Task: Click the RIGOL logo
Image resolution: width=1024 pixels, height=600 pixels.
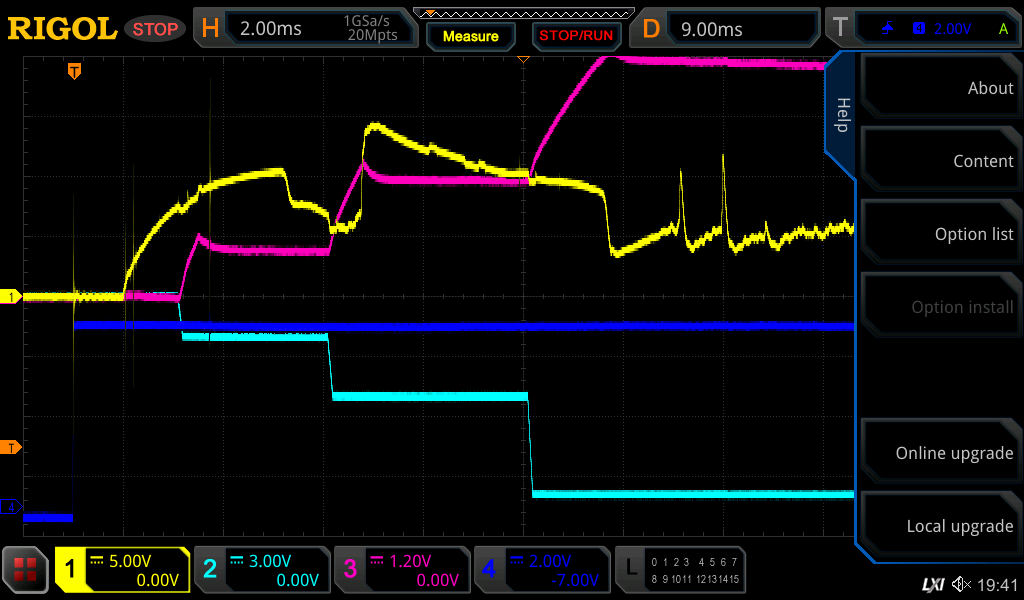Action: [62, 29]
